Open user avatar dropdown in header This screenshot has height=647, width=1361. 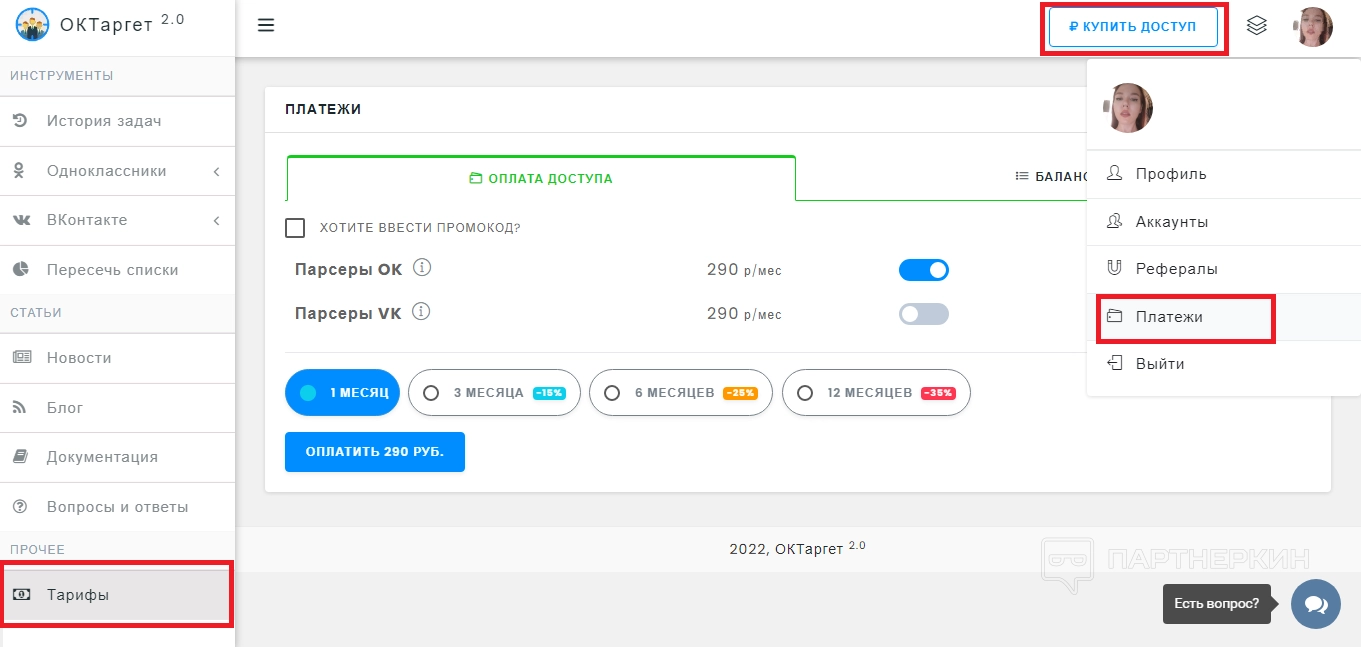pyautogui.click(x=1312, y=27)
